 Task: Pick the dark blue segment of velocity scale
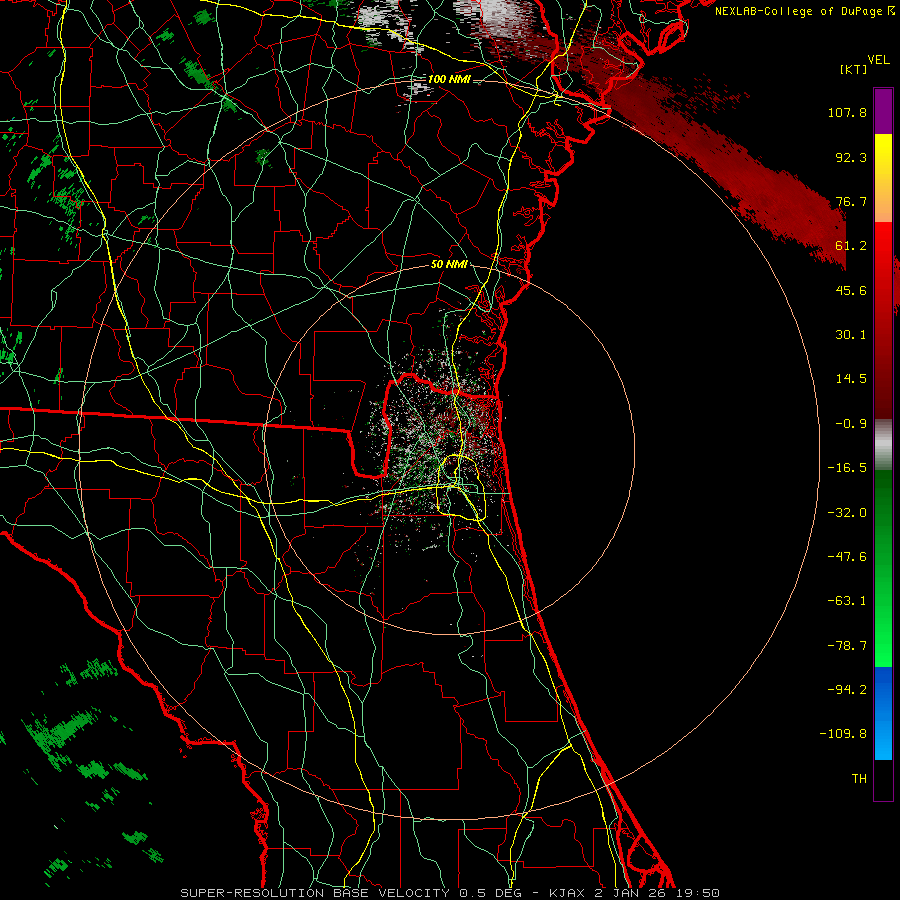click(x=883, y=689)
